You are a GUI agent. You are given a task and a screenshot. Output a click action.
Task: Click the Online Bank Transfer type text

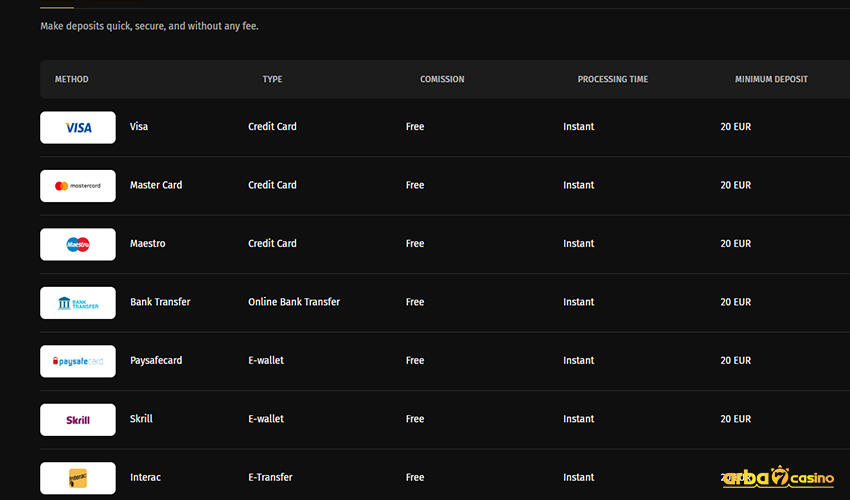point(294,302)
